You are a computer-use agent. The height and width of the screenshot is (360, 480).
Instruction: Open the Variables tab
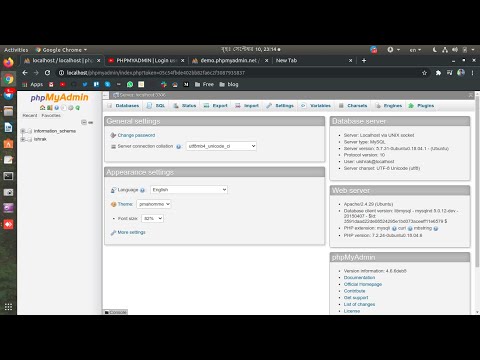316,106
